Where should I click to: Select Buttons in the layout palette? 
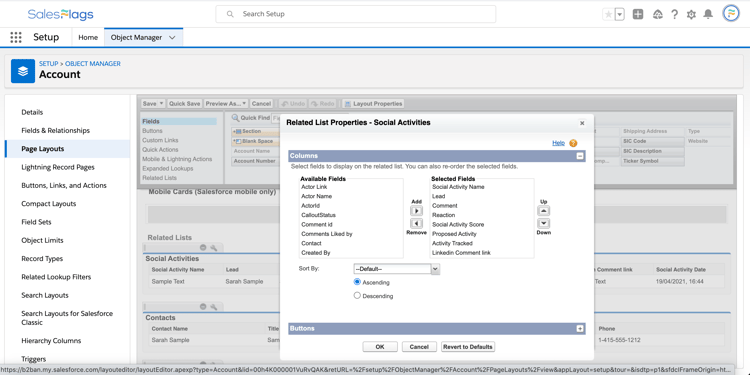coord(153,131)
